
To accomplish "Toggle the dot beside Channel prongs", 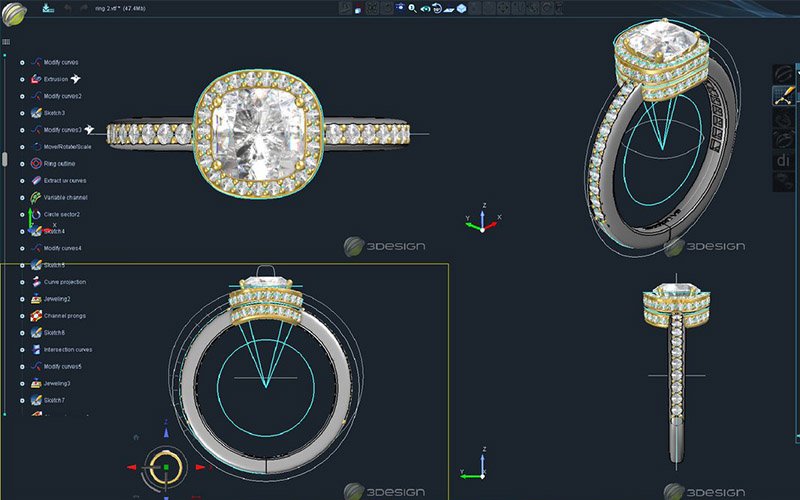I will [x=22, y=316].
